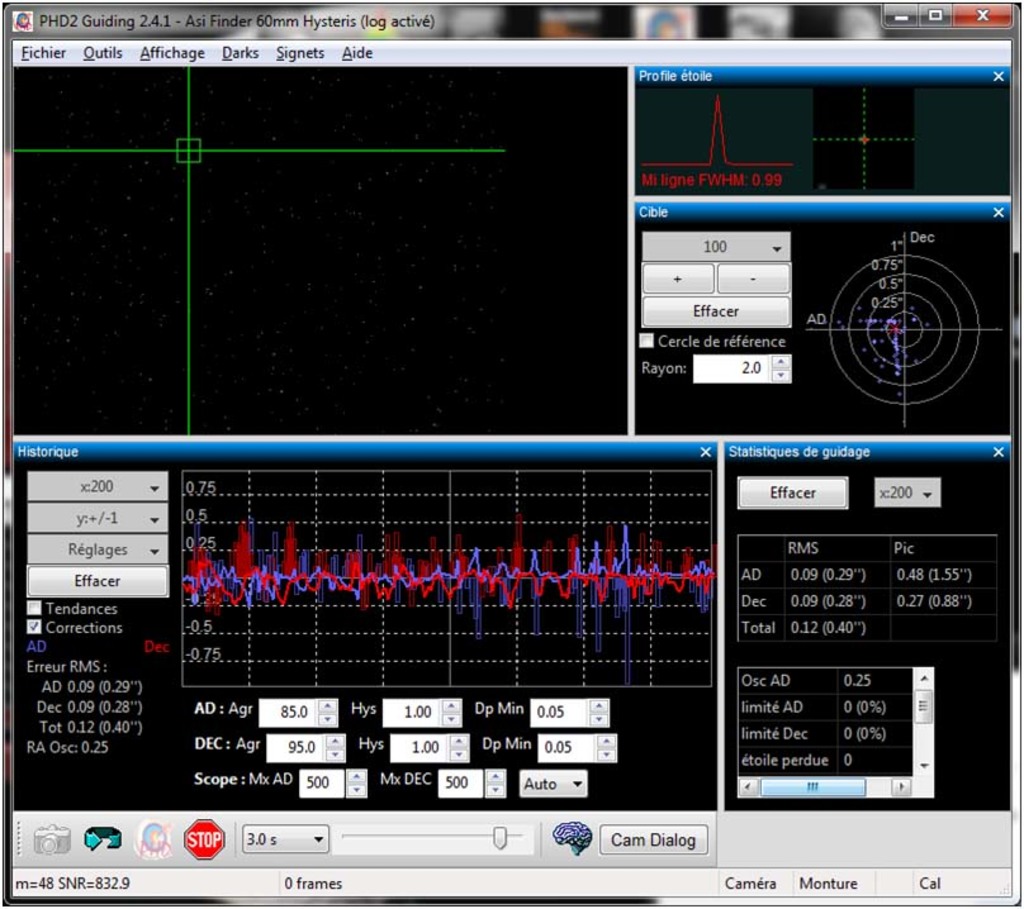
Task: Enable the Tendances checkbox
Action: coord(35,608)
